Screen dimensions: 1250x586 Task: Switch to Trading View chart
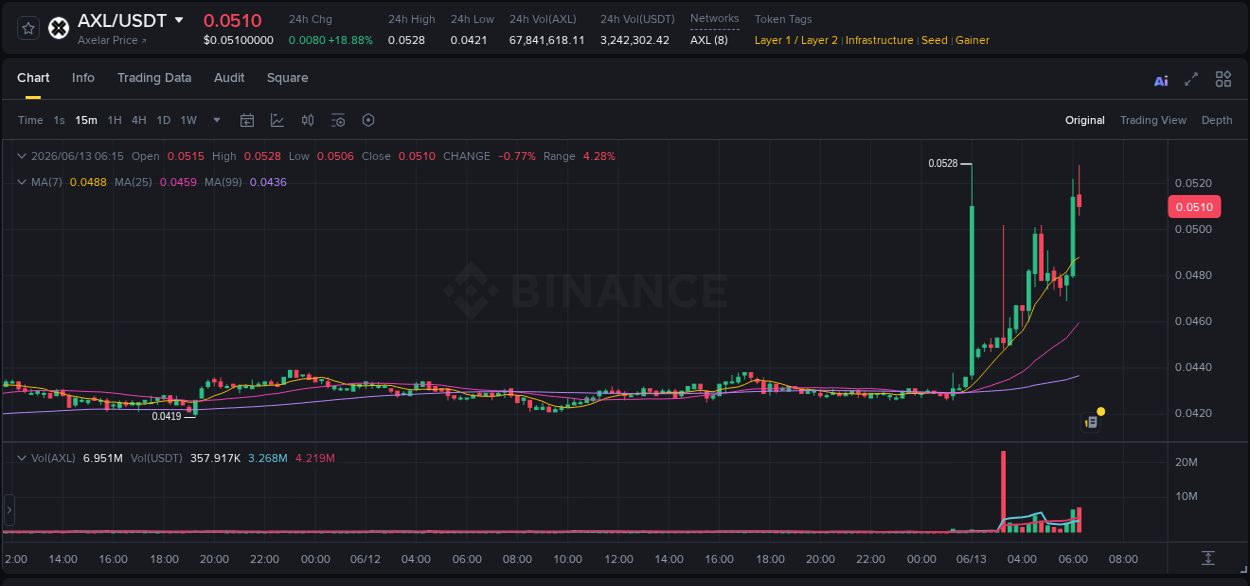pos(1153,120)
